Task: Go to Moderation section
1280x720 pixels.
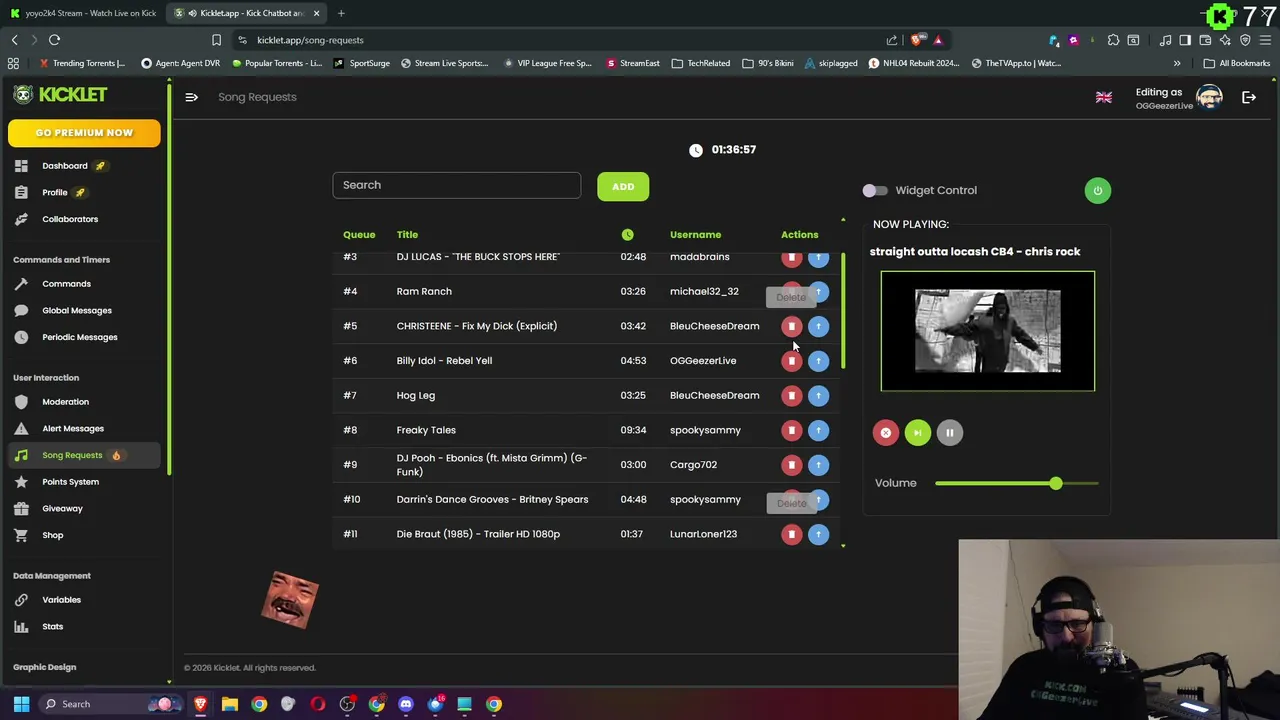Action: click(x=65, y=402)
